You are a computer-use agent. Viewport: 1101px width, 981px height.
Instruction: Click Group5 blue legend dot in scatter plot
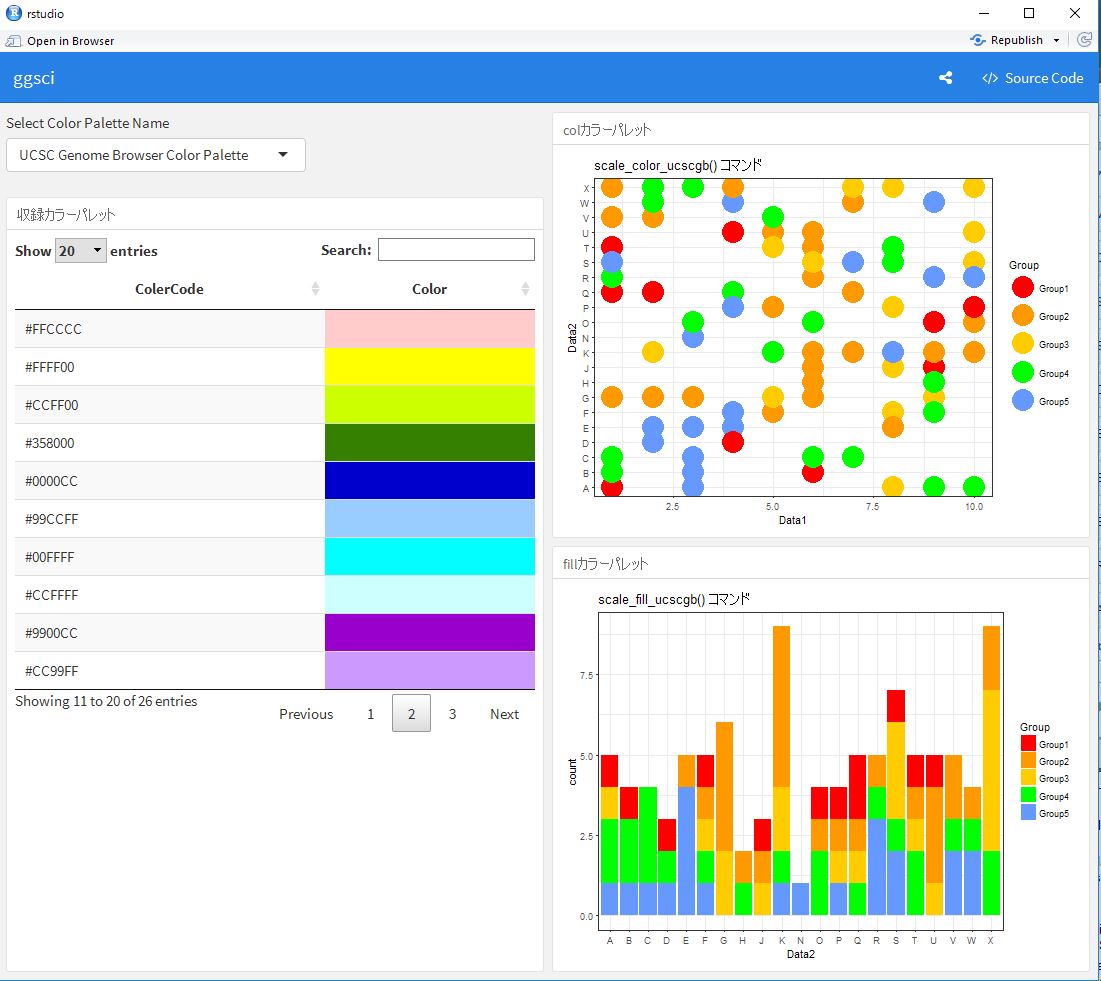pos(1023,400)
